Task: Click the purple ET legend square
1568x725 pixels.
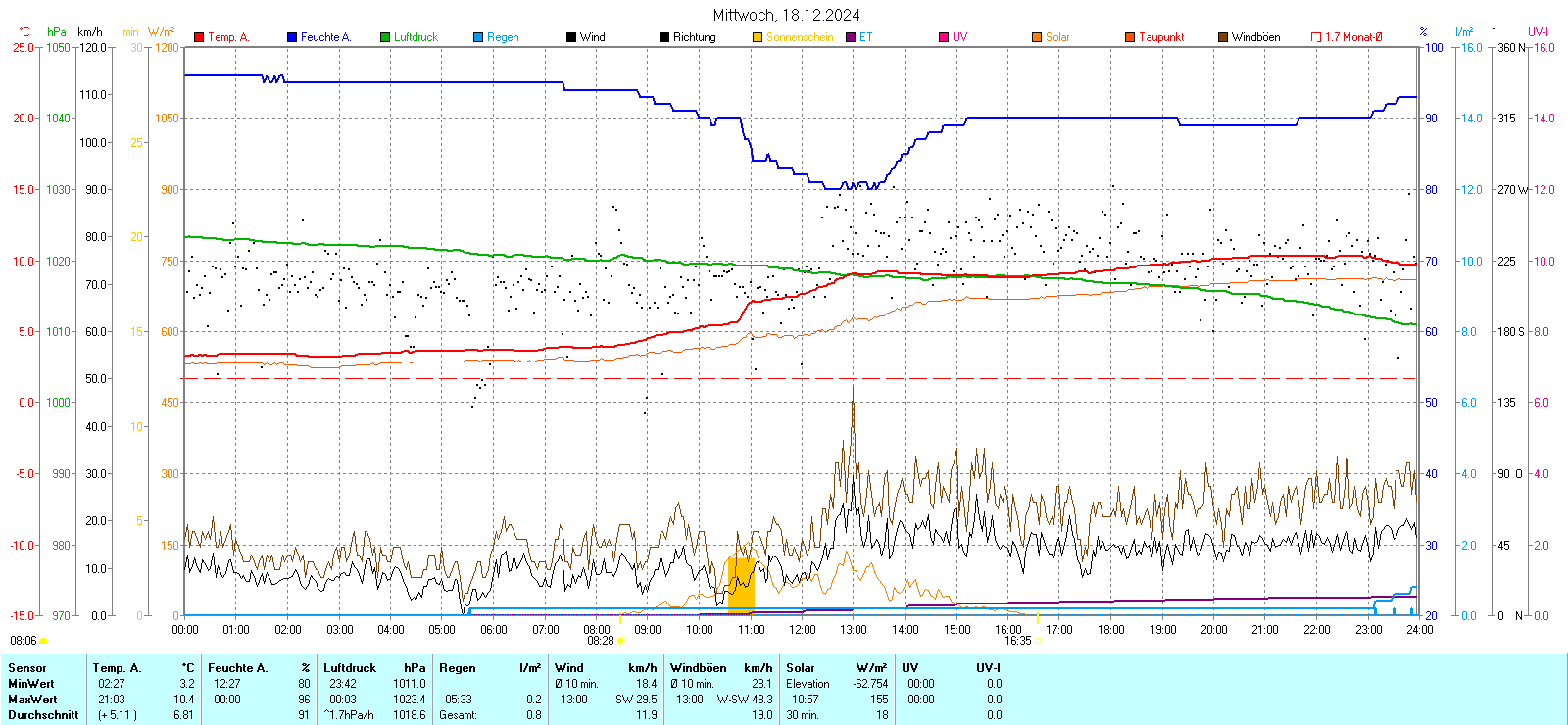Action: (x=851, y=37)
